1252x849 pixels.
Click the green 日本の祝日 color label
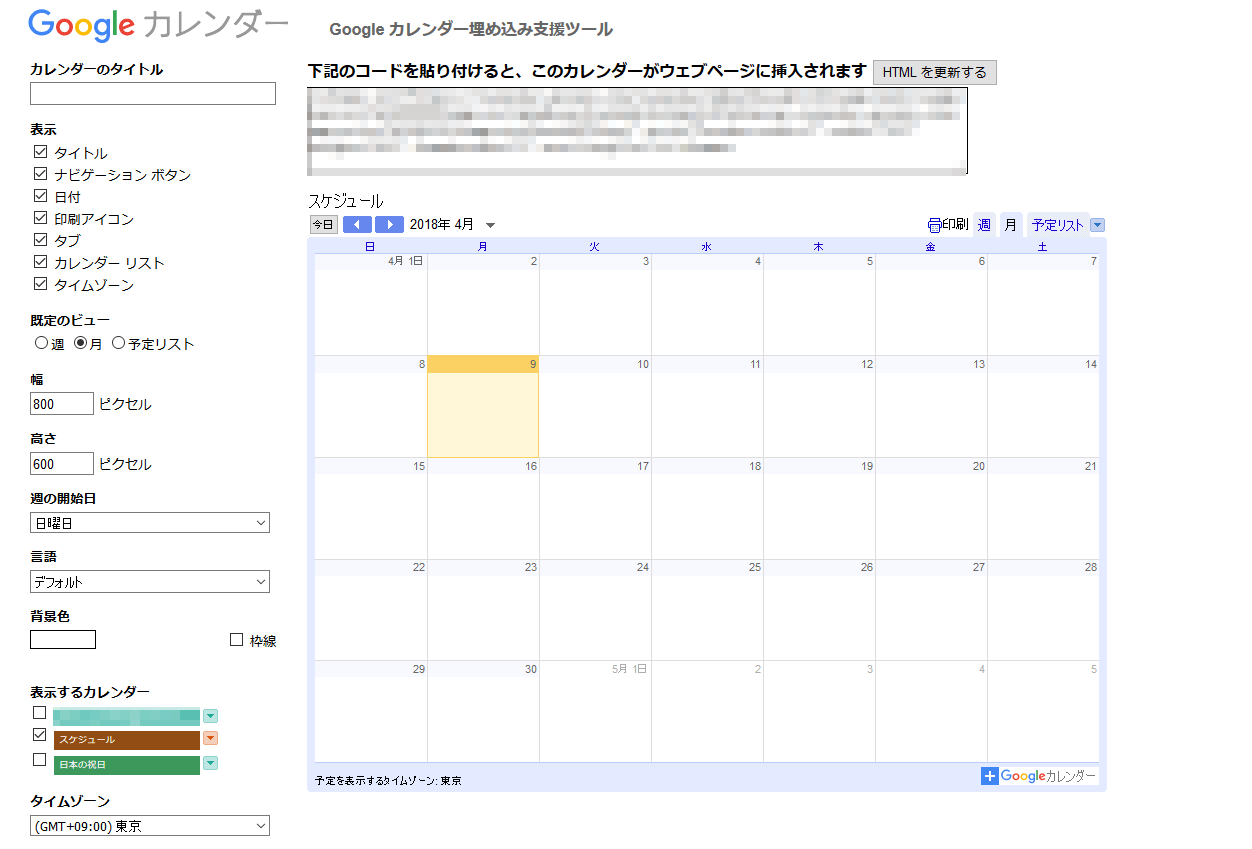point(127,765)
